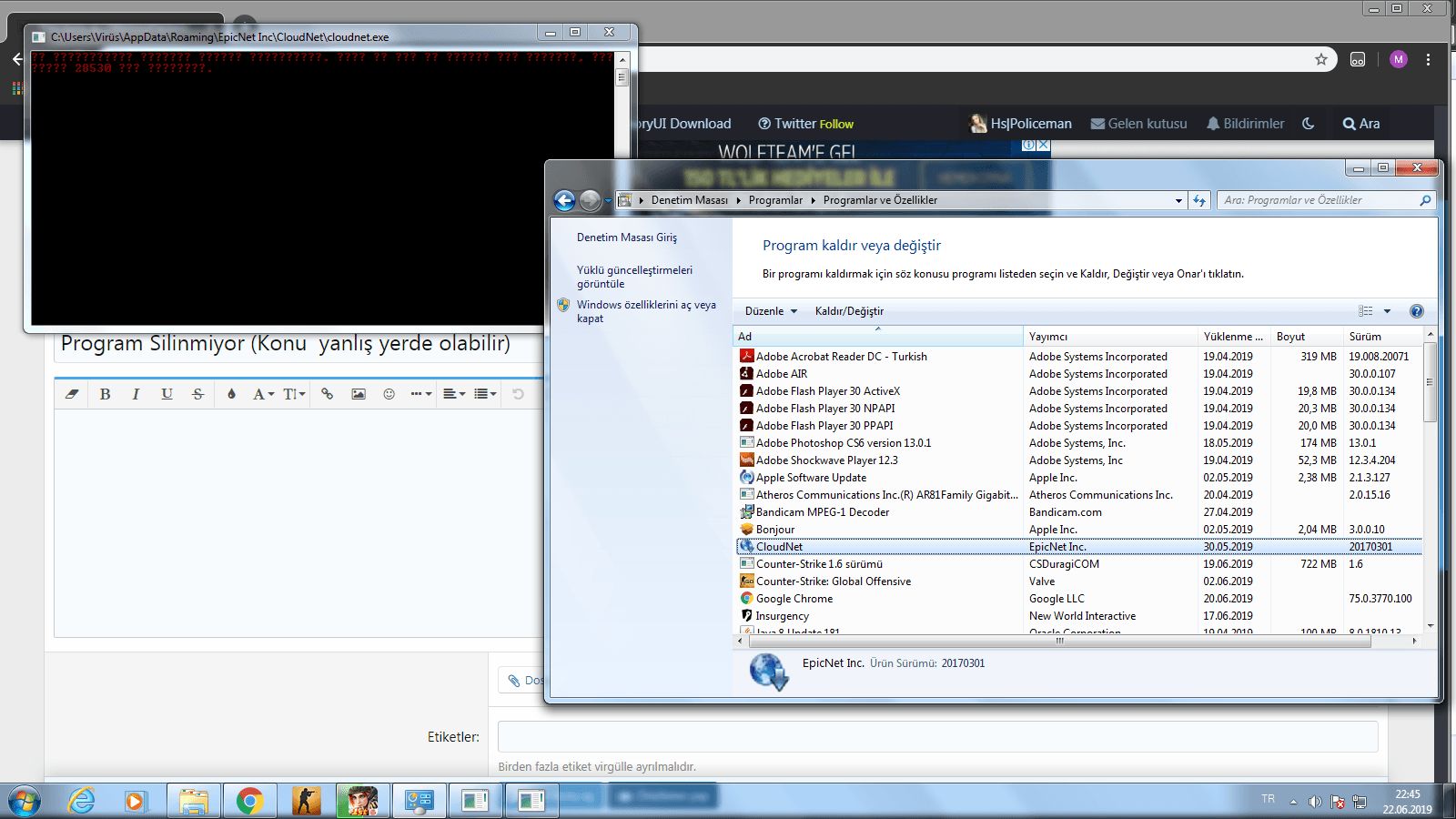Click the Twitter Follow link

[x=806, y=124]
